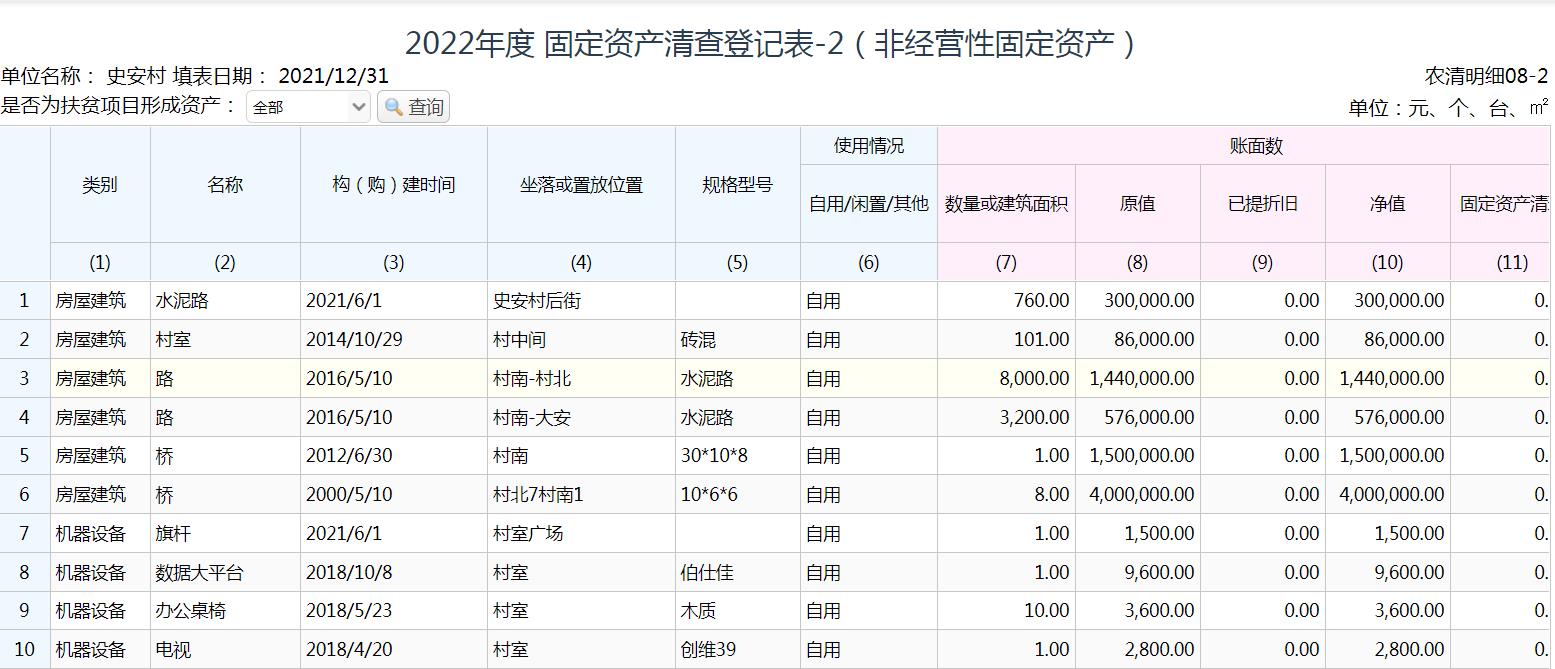Select row number 3 in the table
This screenshot has width=1555, height=669.
click(x=25, y=379)
